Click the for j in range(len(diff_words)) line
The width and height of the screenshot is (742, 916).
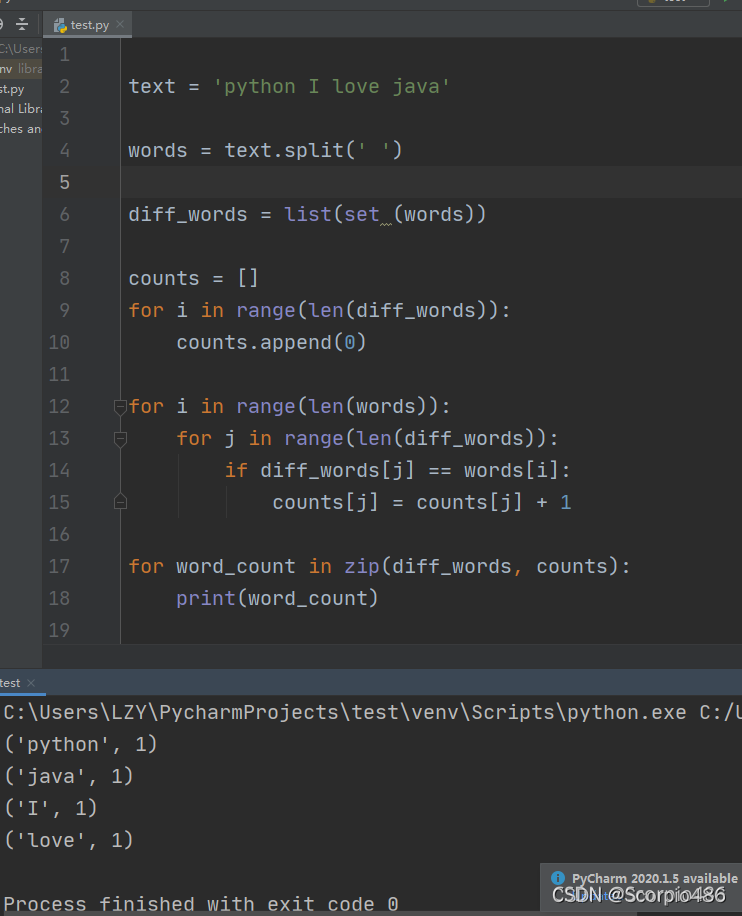tap(367, 439)
